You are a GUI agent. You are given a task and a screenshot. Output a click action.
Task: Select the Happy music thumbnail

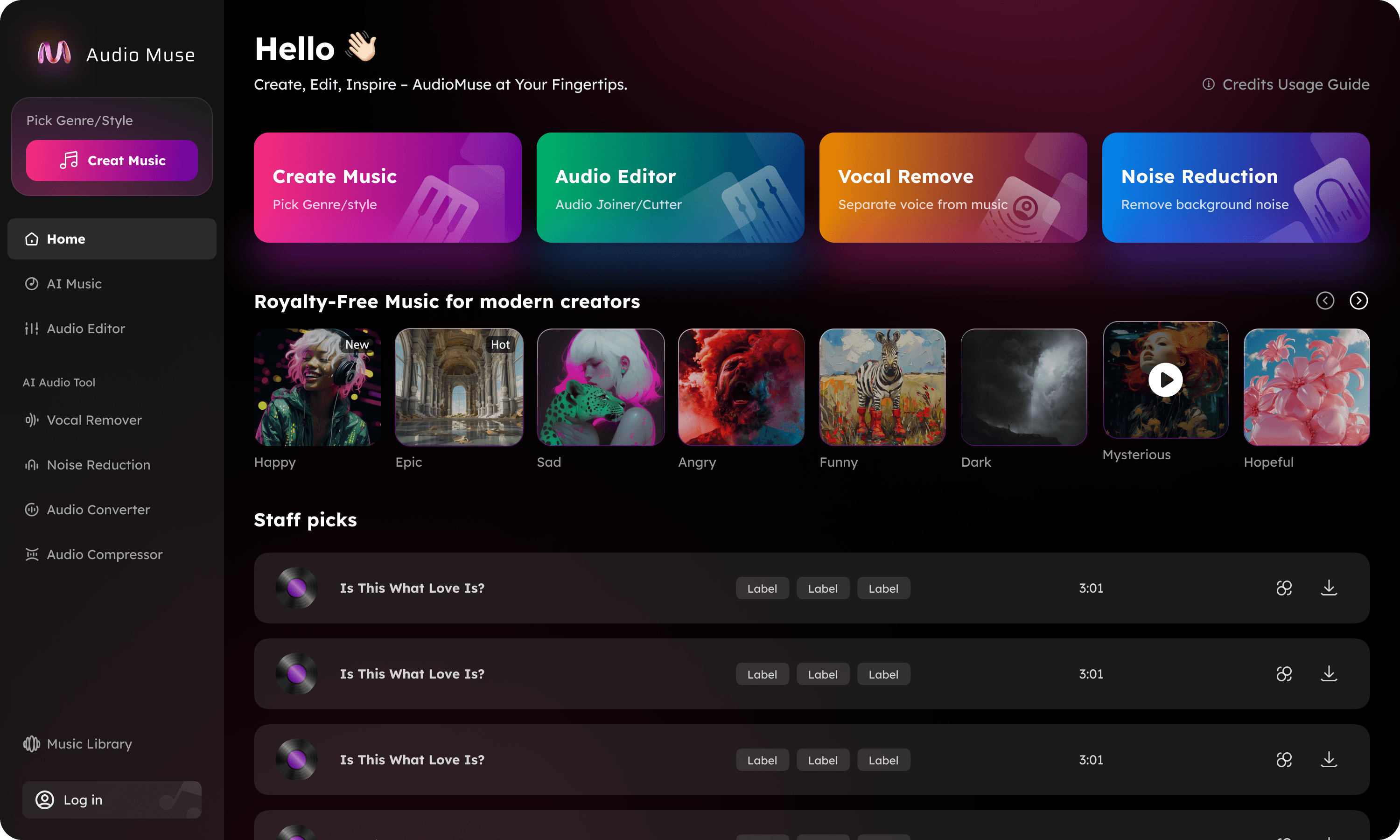317,387
